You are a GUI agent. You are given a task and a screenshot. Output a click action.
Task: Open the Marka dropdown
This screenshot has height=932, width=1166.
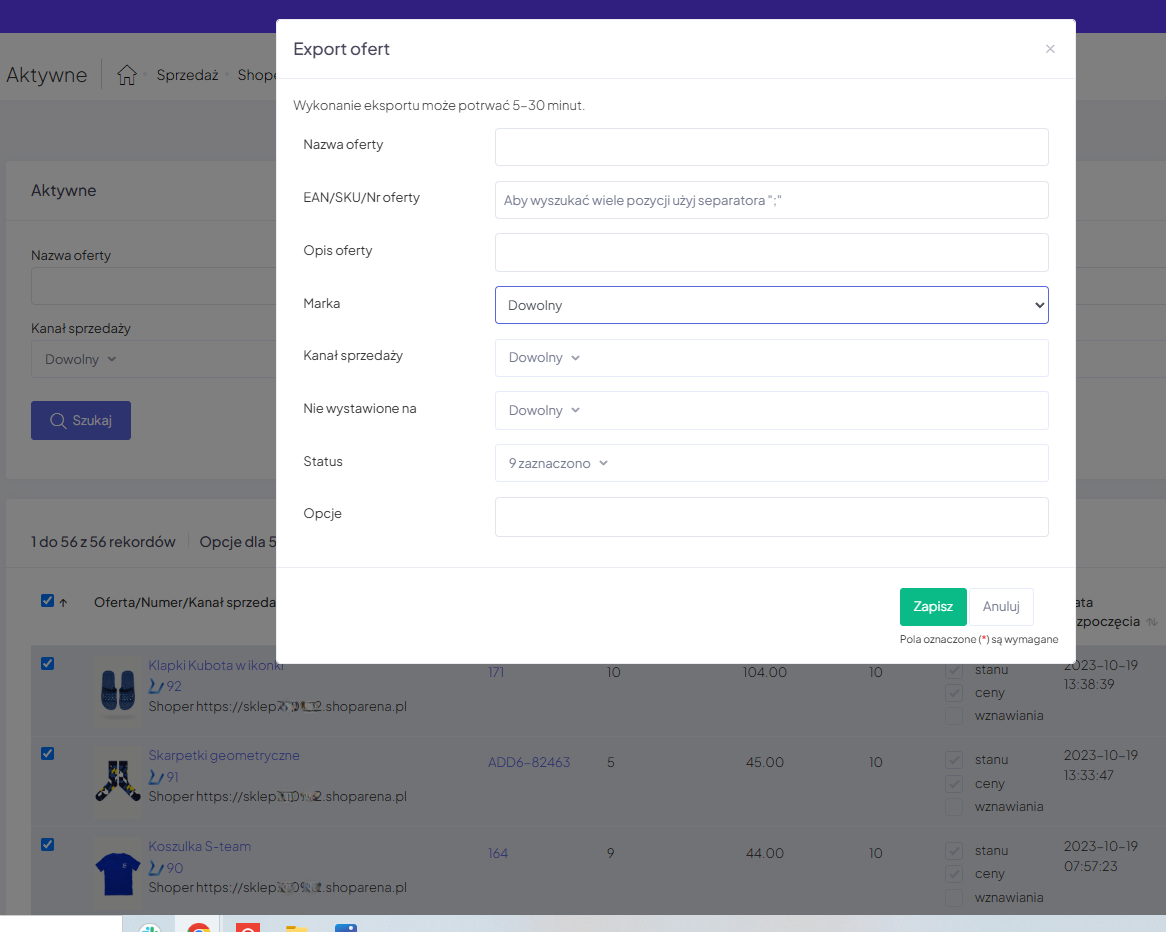(x=771, y=305)
